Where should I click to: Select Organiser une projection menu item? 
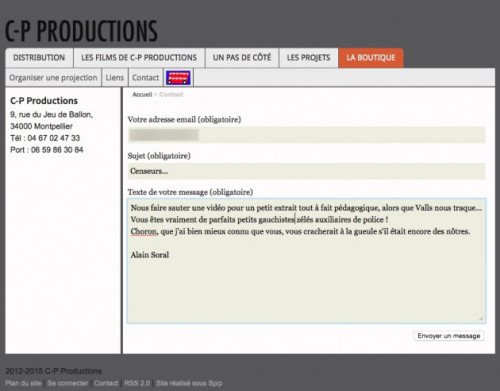tap(53, 78)
